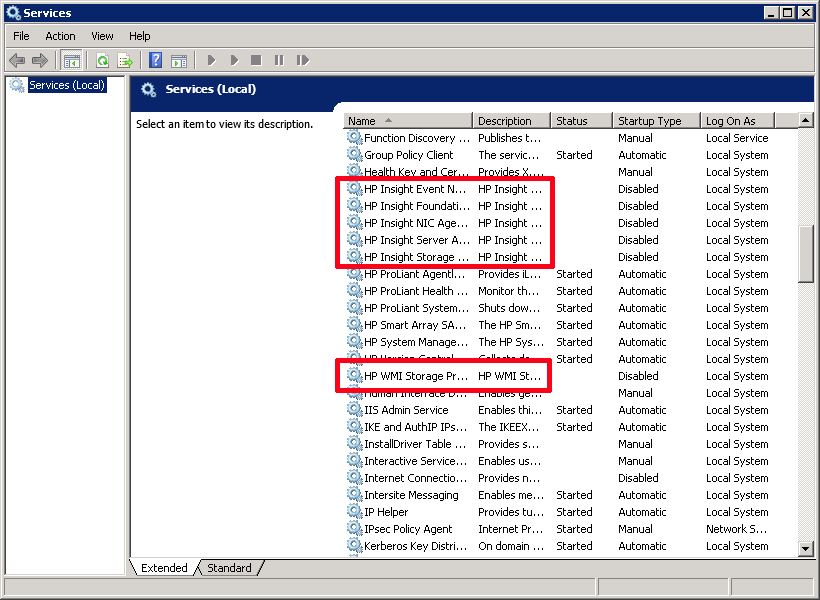The height and width of the screenshot is (600, 820).
Task: Click the gear icon for Function Discovery
Action: click(355, 138)
